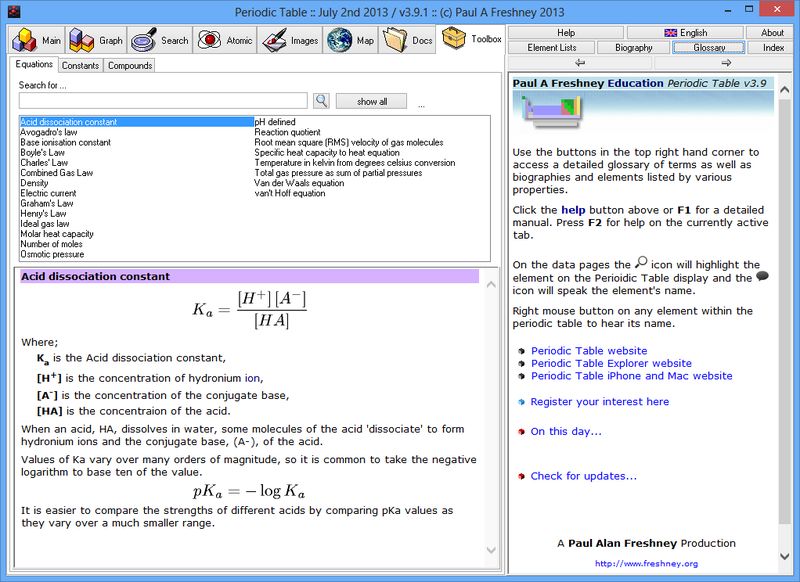Open the Index button
The image size is (800, 582).
click(773, 47)
